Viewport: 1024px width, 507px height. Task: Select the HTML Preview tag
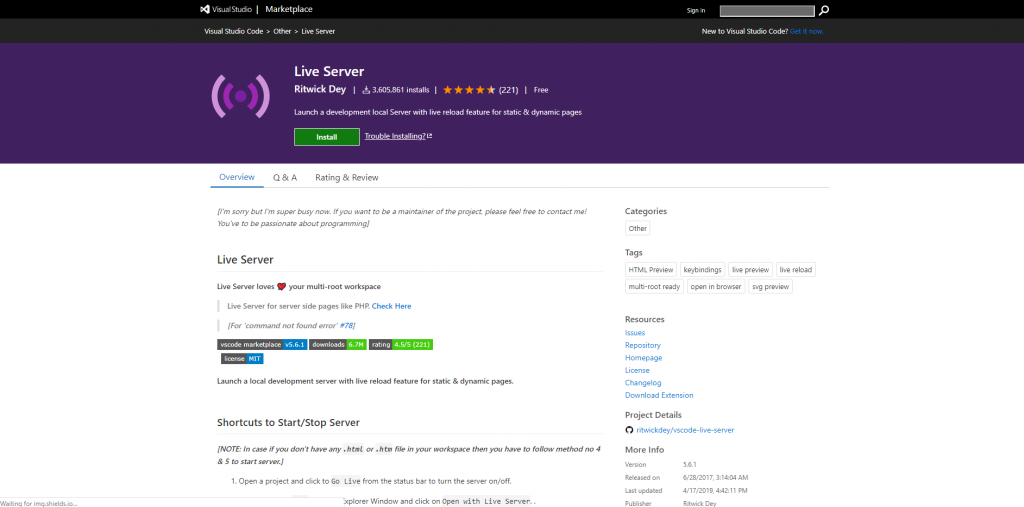[x=650, y=269]
